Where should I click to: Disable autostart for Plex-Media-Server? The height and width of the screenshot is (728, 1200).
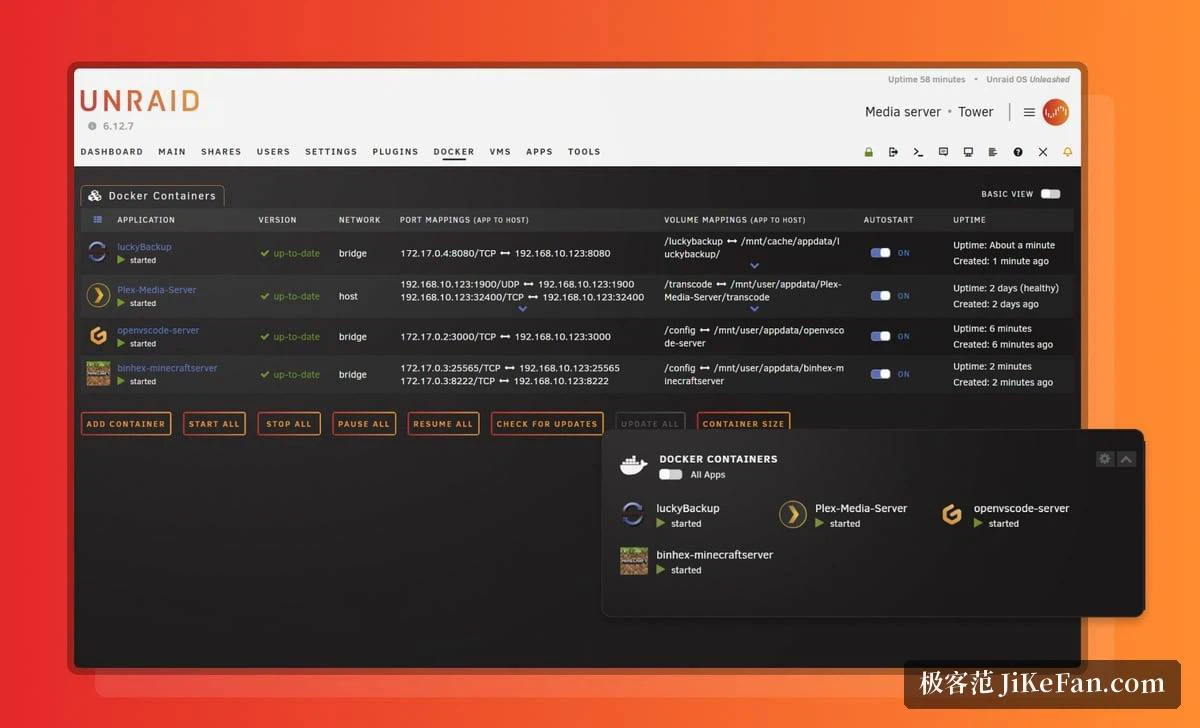click(x=880, y=296)
